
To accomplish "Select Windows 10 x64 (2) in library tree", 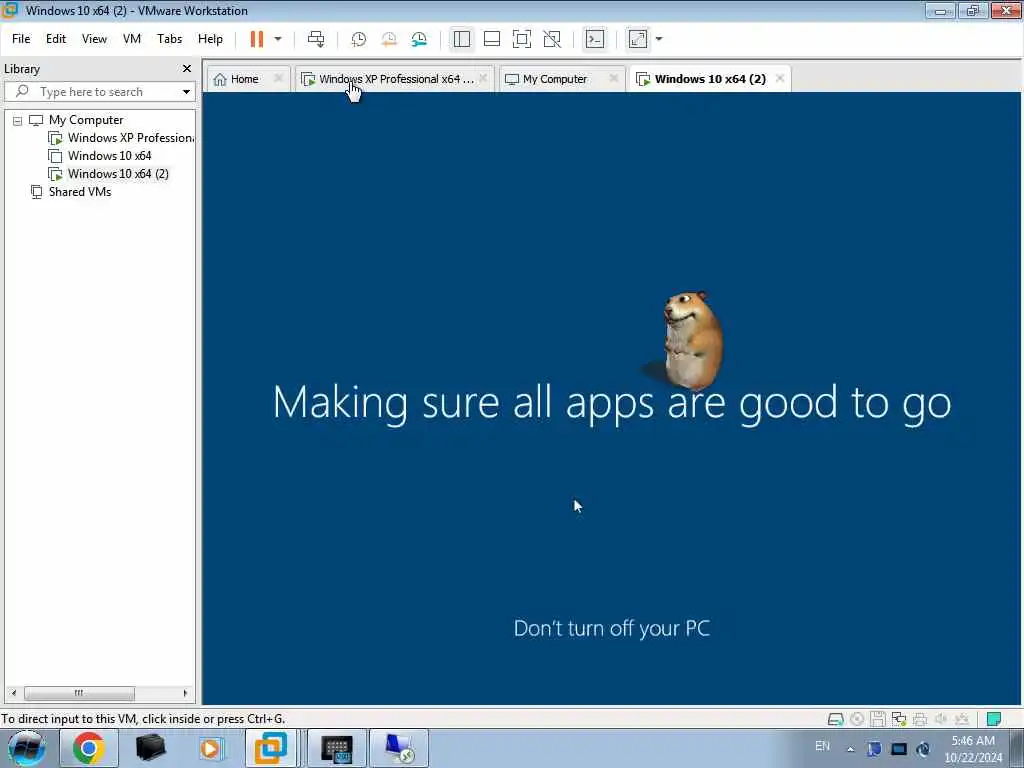I will [118, 174].
